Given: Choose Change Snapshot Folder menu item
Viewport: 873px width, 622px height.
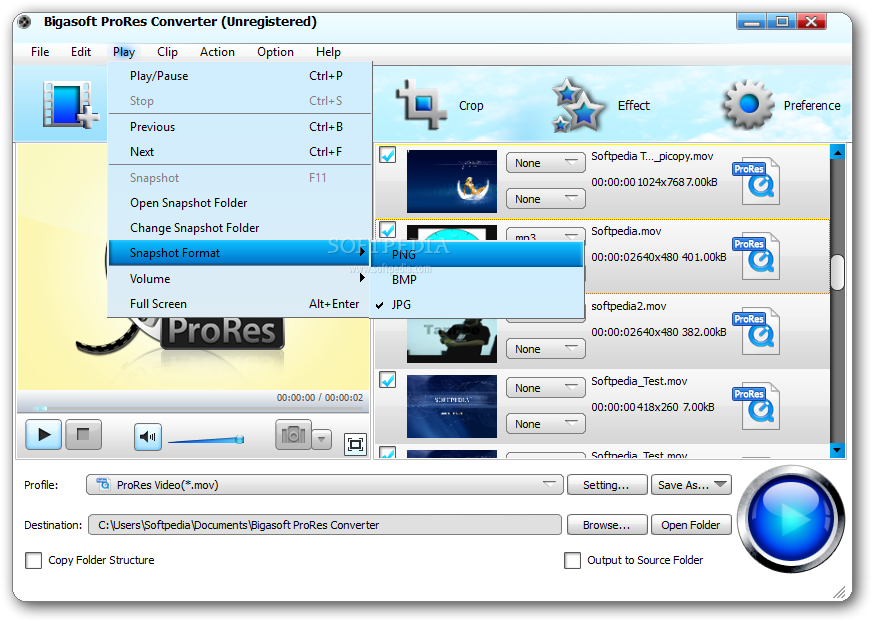Looking at the screenshot, I should click(240, 228).
